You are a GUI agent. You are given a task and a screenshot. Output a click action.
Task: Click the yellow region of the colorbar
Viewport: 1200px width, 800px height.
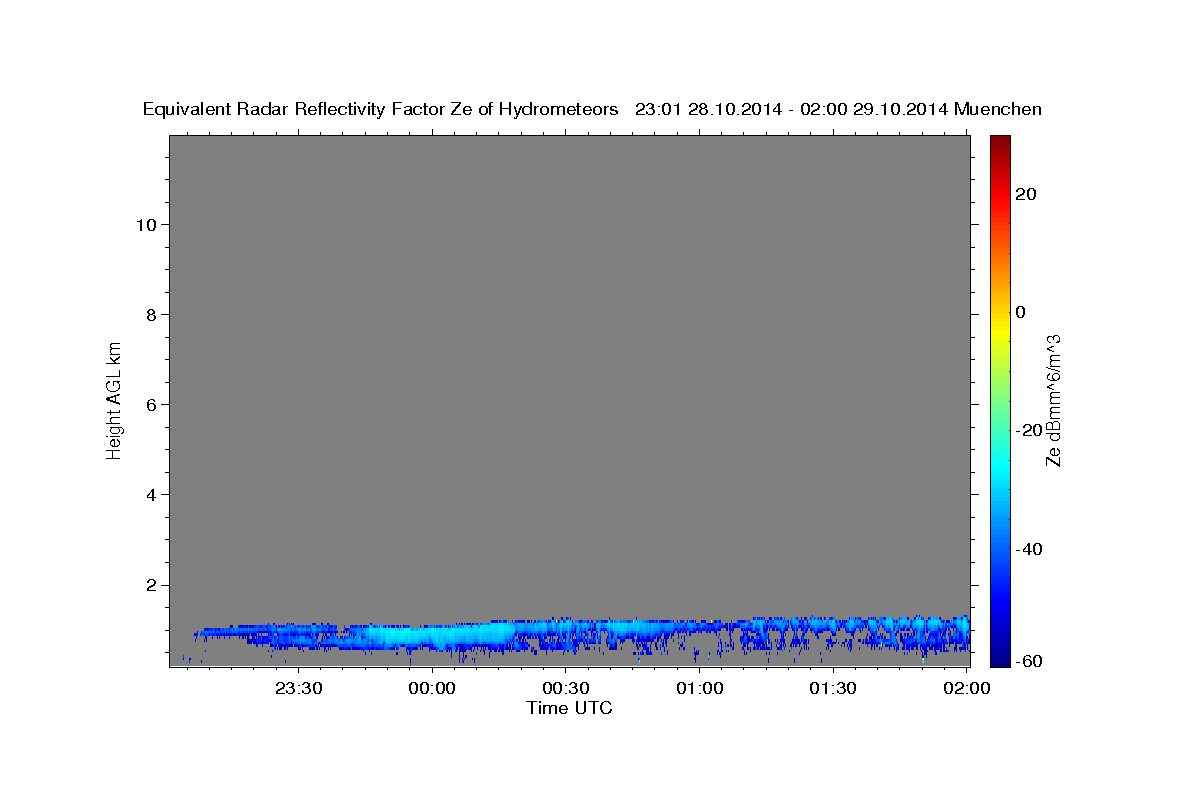[x=999, y=330]
